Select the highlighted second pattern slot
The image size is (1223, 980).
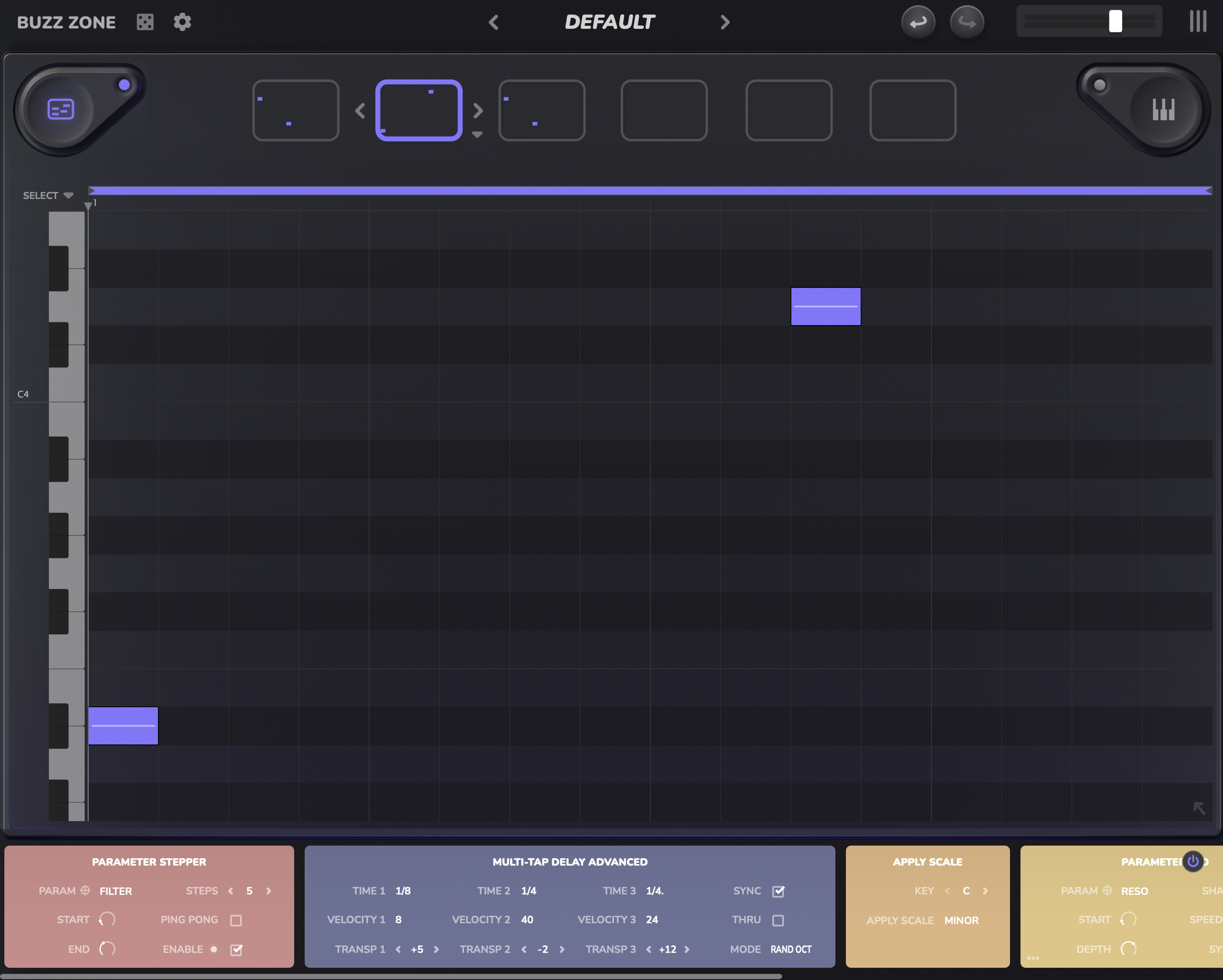(419, 110)
